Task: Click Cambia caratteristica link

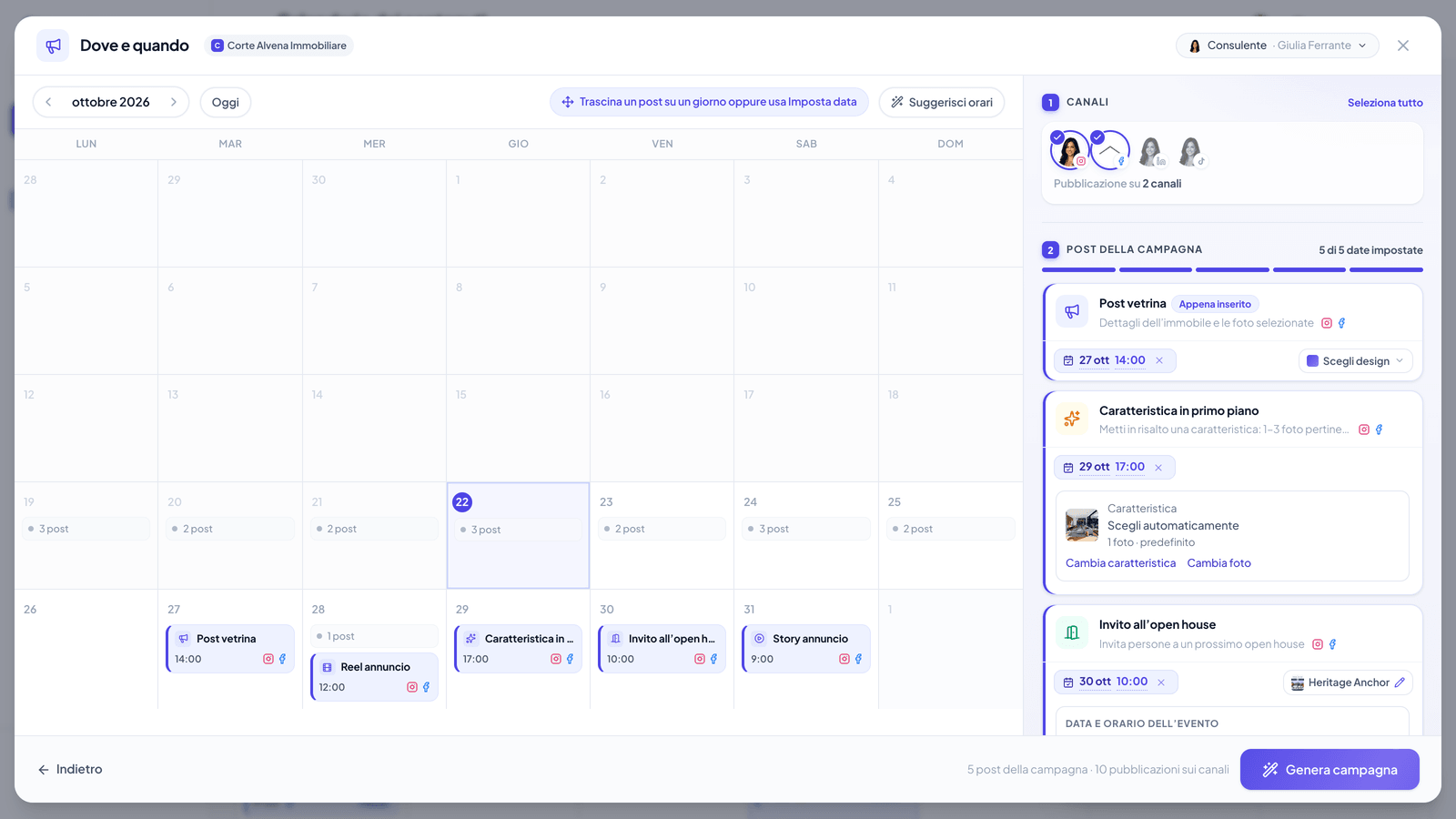Action: coord(1121,563)
